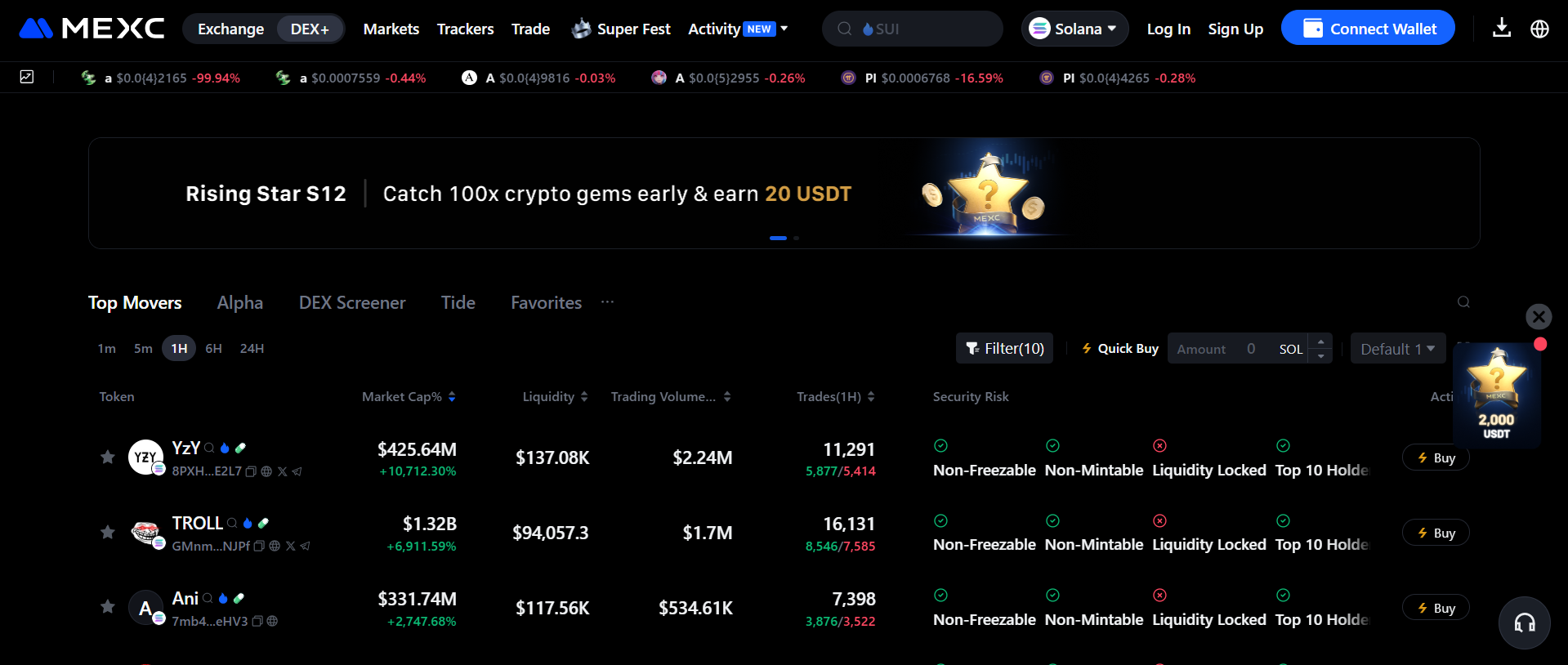
Task: Click the TROLL token logo
Action: [145, 532]
